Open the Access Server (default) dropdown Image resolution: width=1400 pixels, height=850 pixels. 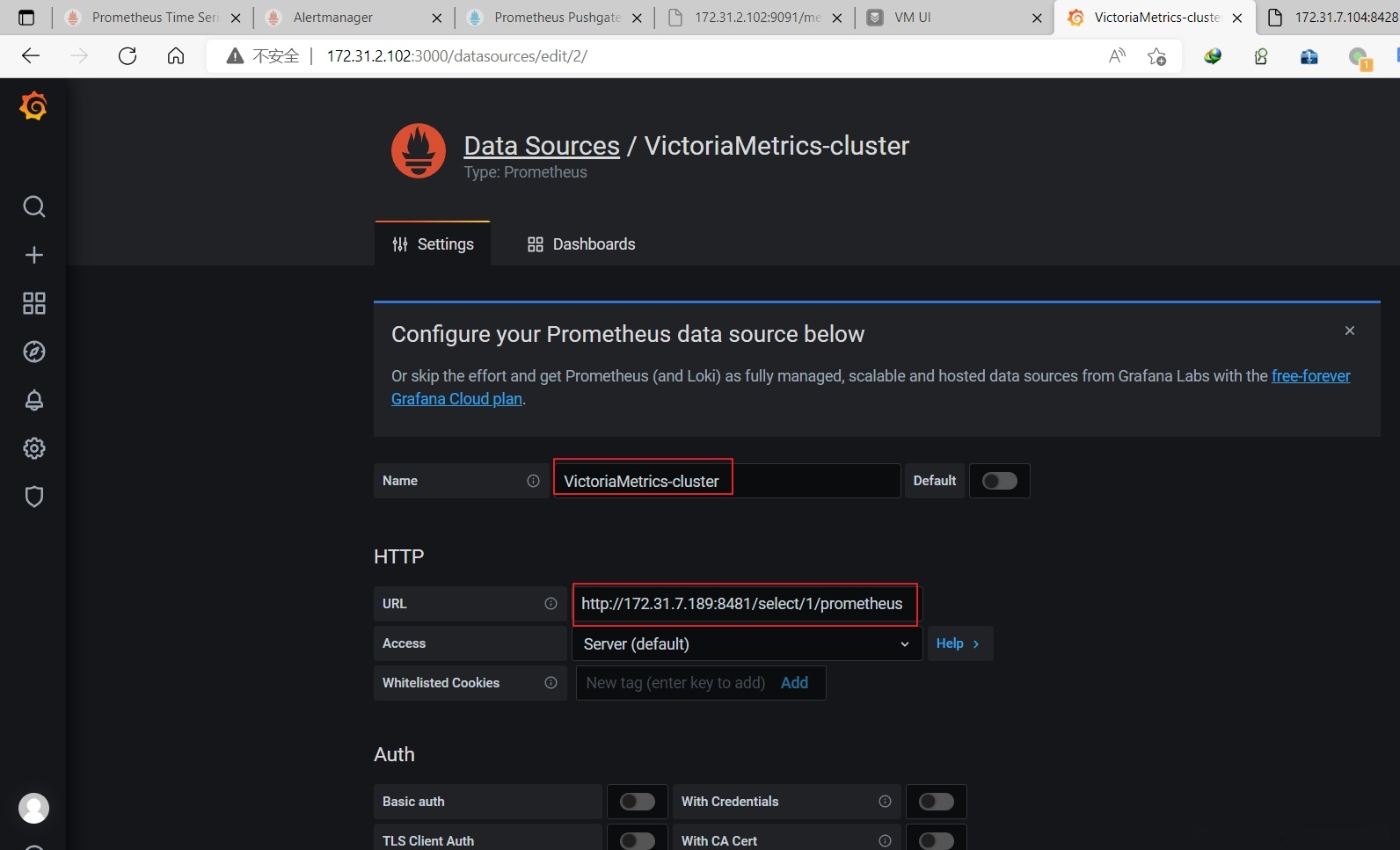click(747, 643)
